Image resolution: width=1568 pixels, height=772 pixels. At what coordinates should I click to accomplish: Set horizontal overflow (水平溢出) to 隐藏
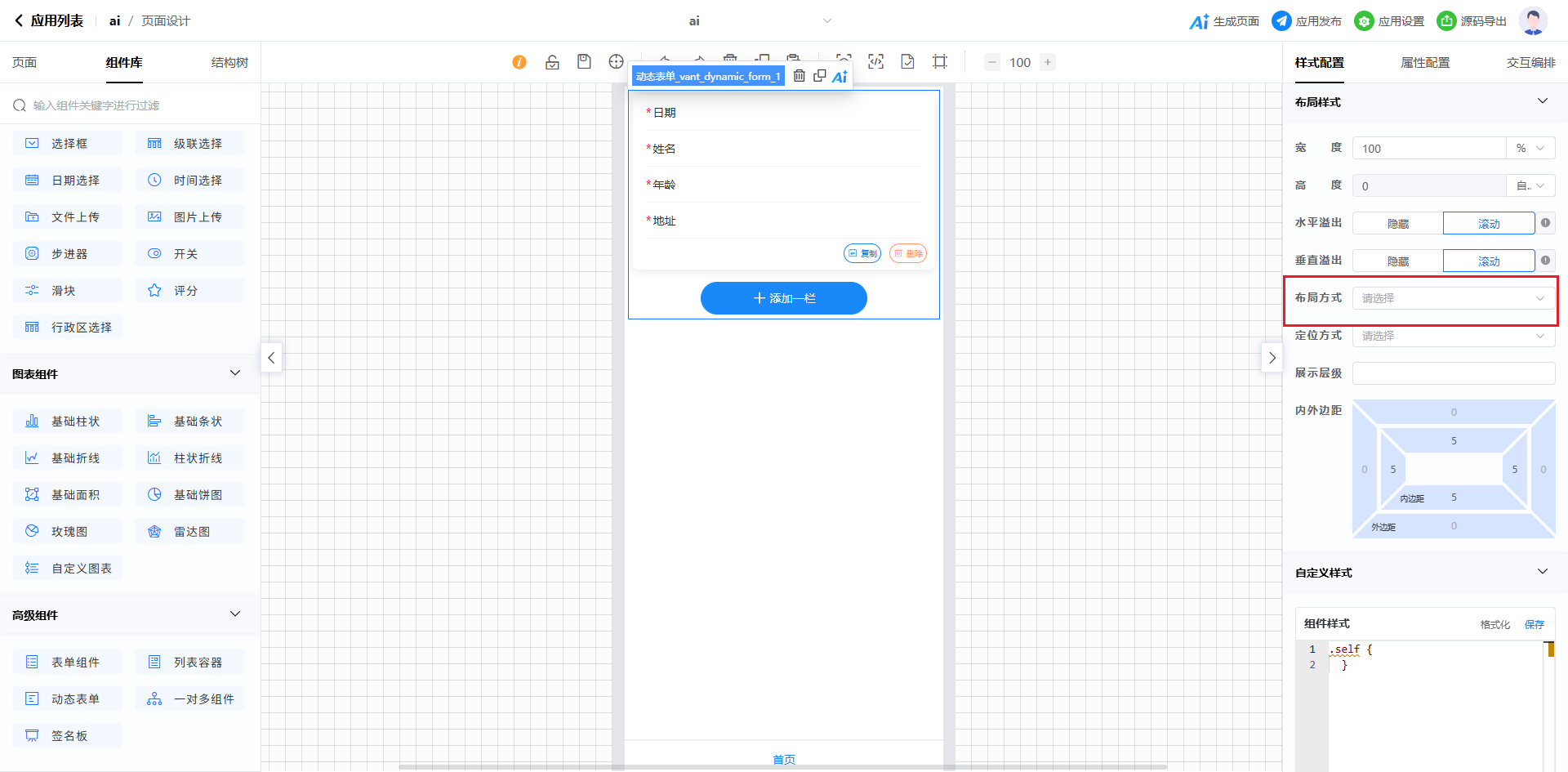[1397, 224]
